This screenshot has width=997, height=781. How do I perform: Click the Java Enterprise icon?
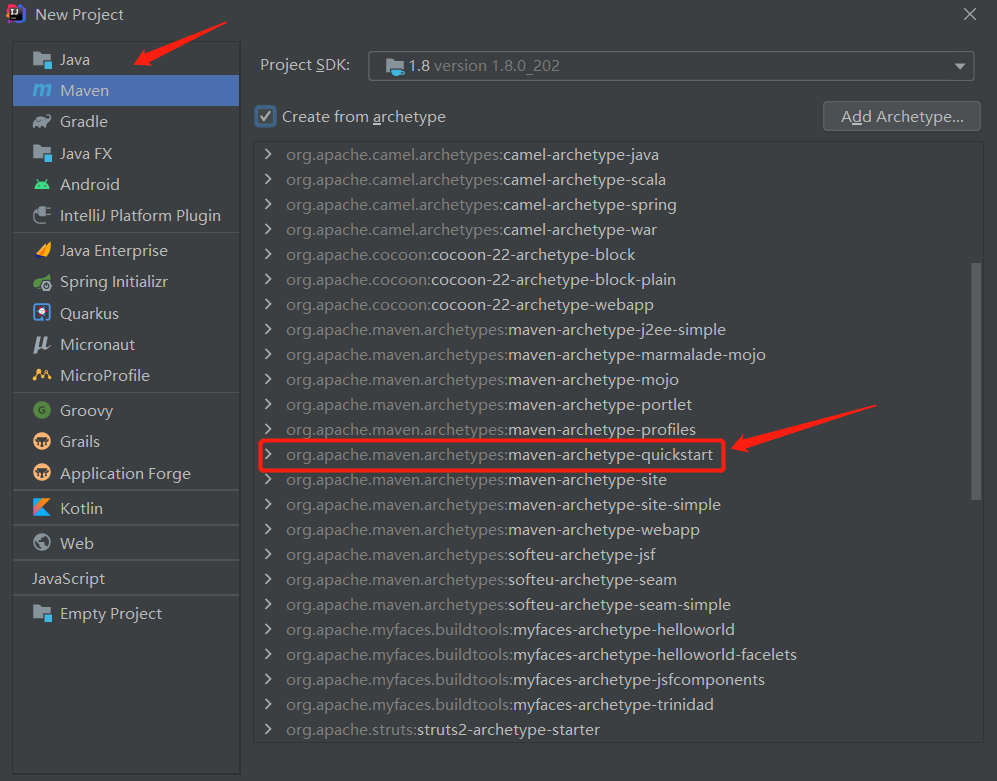pyautogui.click(x=43, y=250)
